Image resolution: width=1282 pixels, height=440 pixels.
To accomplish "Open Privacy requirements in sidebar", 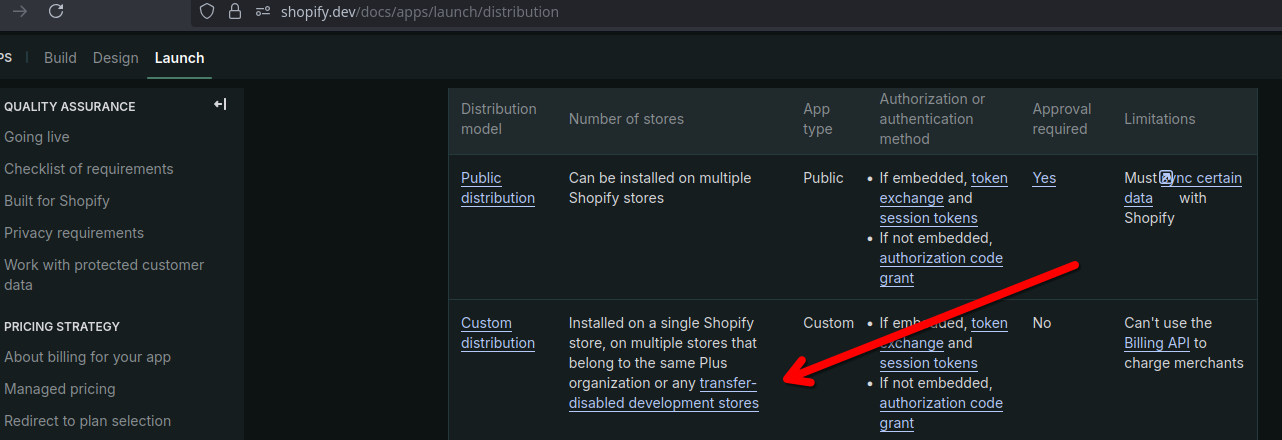I will (74, 233).
